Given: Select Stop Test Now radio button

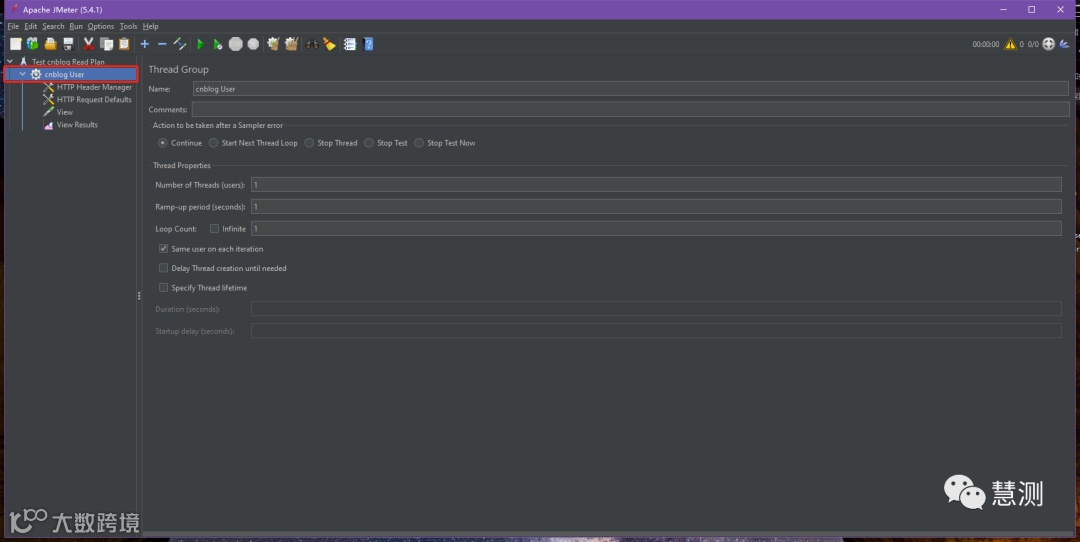Looking at the screenshot, I should tap(419, 143).
